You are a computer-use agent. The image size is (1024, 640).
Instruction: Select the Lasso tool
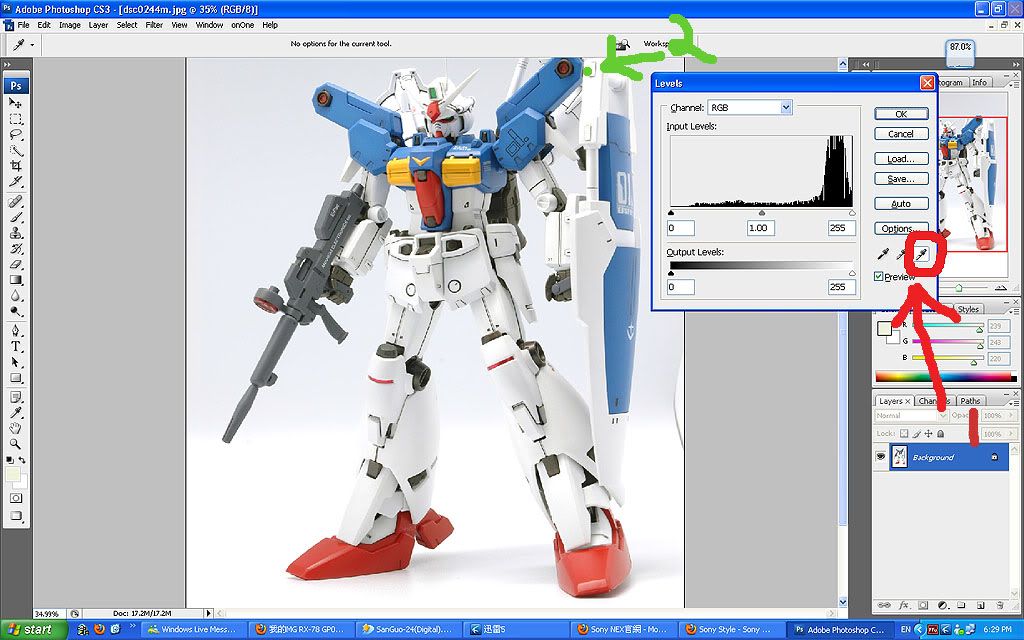(15, 135)
